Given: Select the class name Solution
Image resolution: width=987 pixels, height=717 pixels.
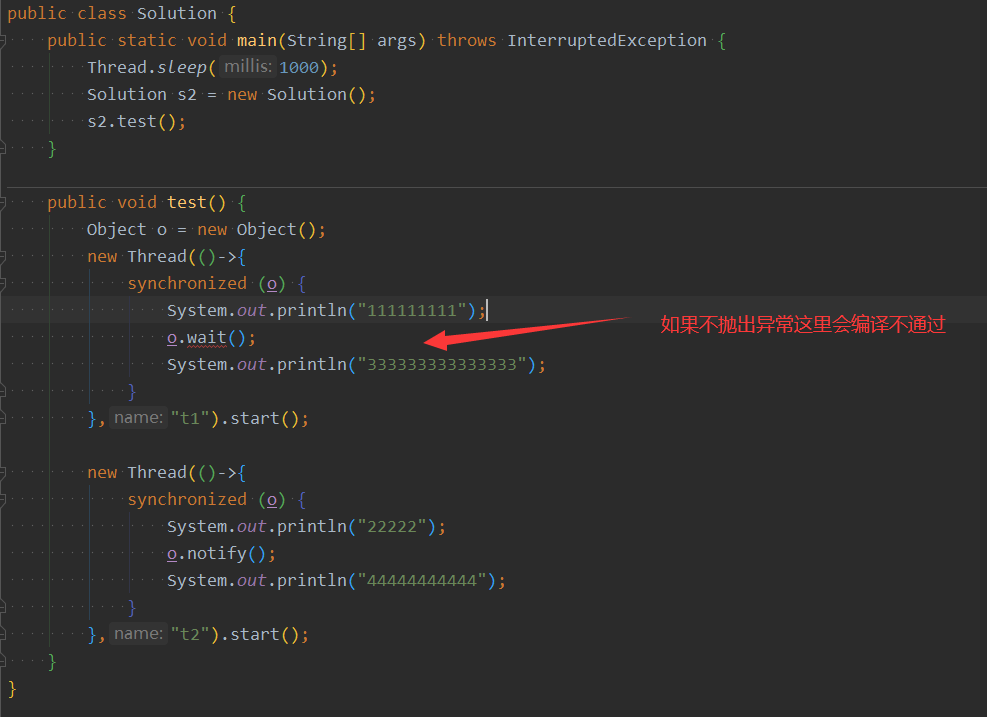Looking at the screenshot, I should pos(176,13).
